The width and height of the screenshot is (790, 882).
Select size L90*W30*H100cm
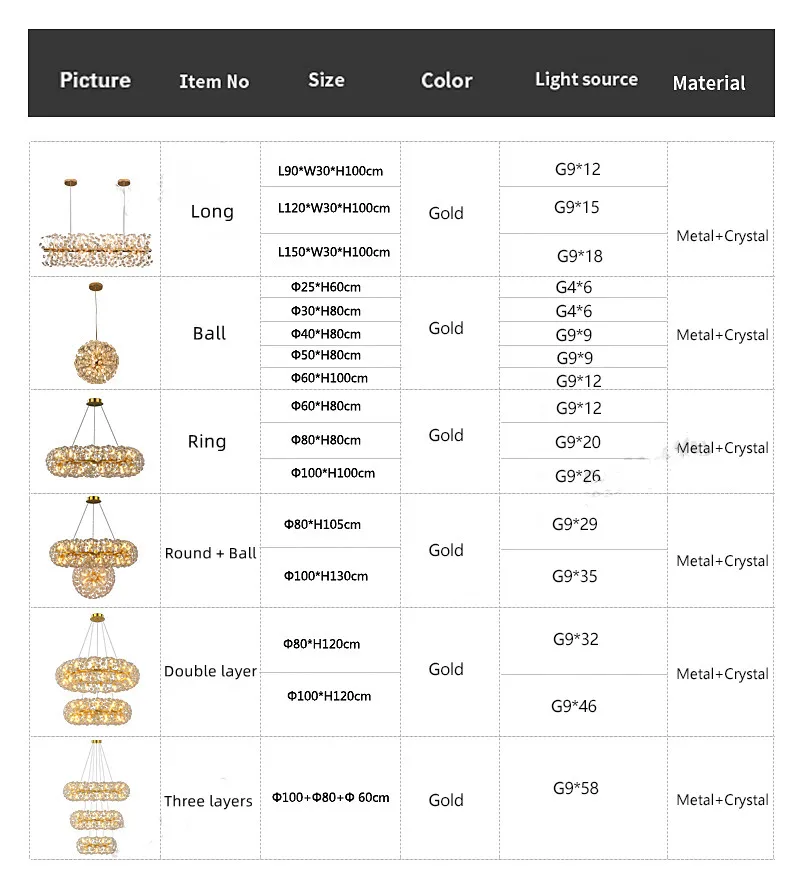click(330, 171)
